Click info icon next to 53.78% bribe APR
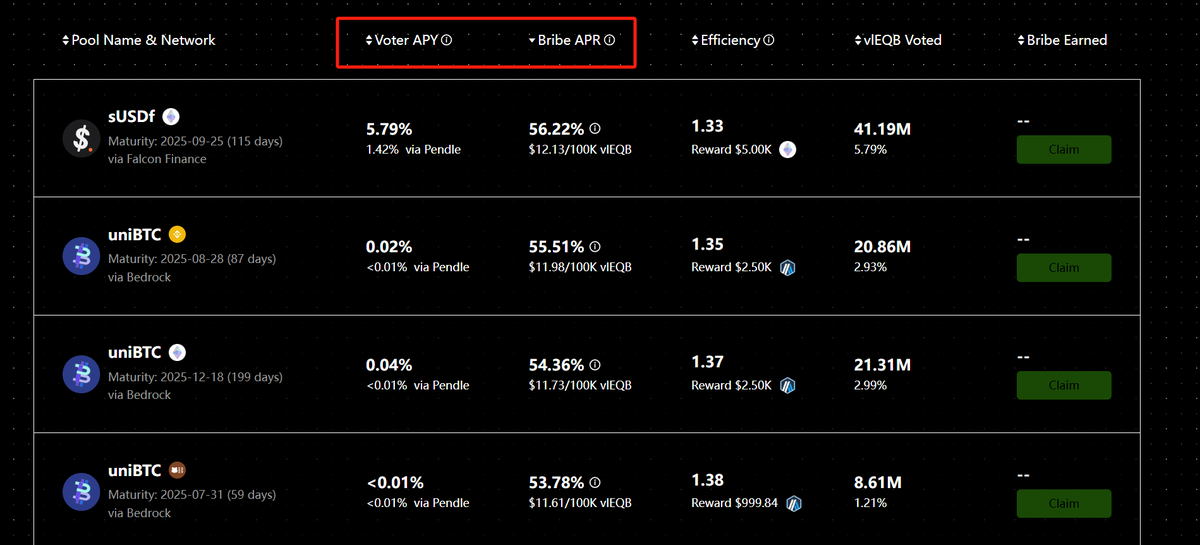This screenshot has width=1200, height=545. [595, 482]
